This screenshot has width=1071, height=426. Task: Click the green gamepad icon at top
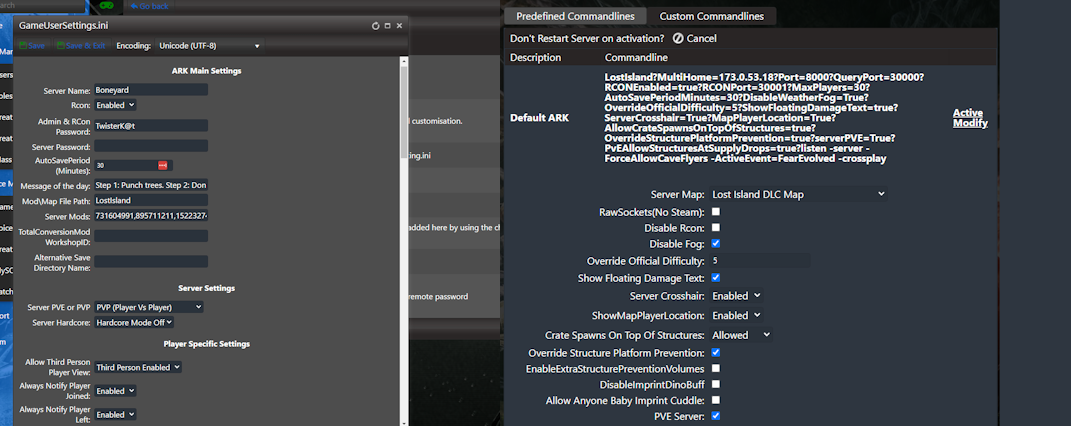pyautogui.click(x=106, y=6)
